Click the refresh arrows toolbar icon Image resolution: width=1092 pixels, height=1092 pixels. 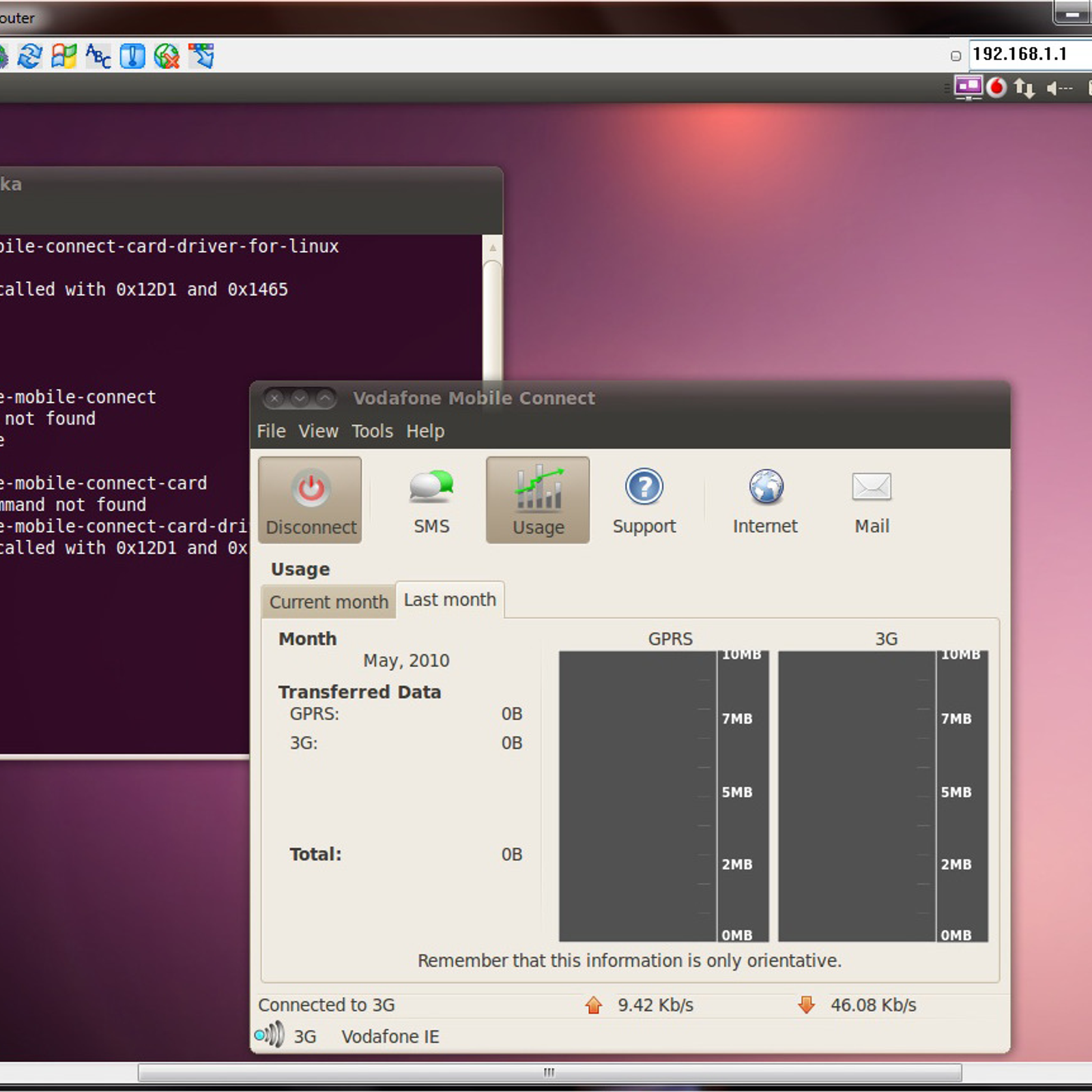point(30,55)
